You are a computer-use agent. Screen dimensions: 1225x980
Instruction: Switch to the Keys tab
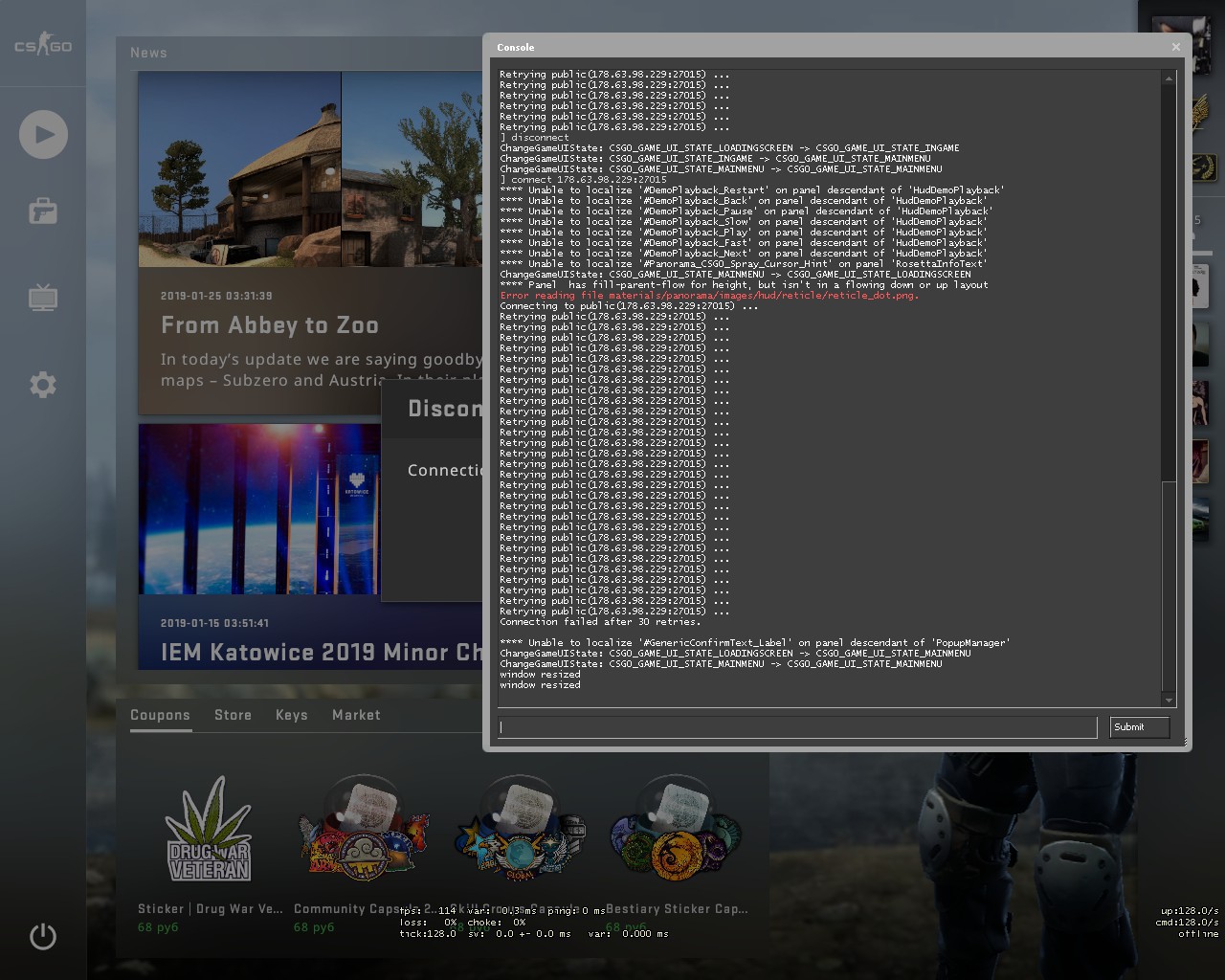pos(292,715)
